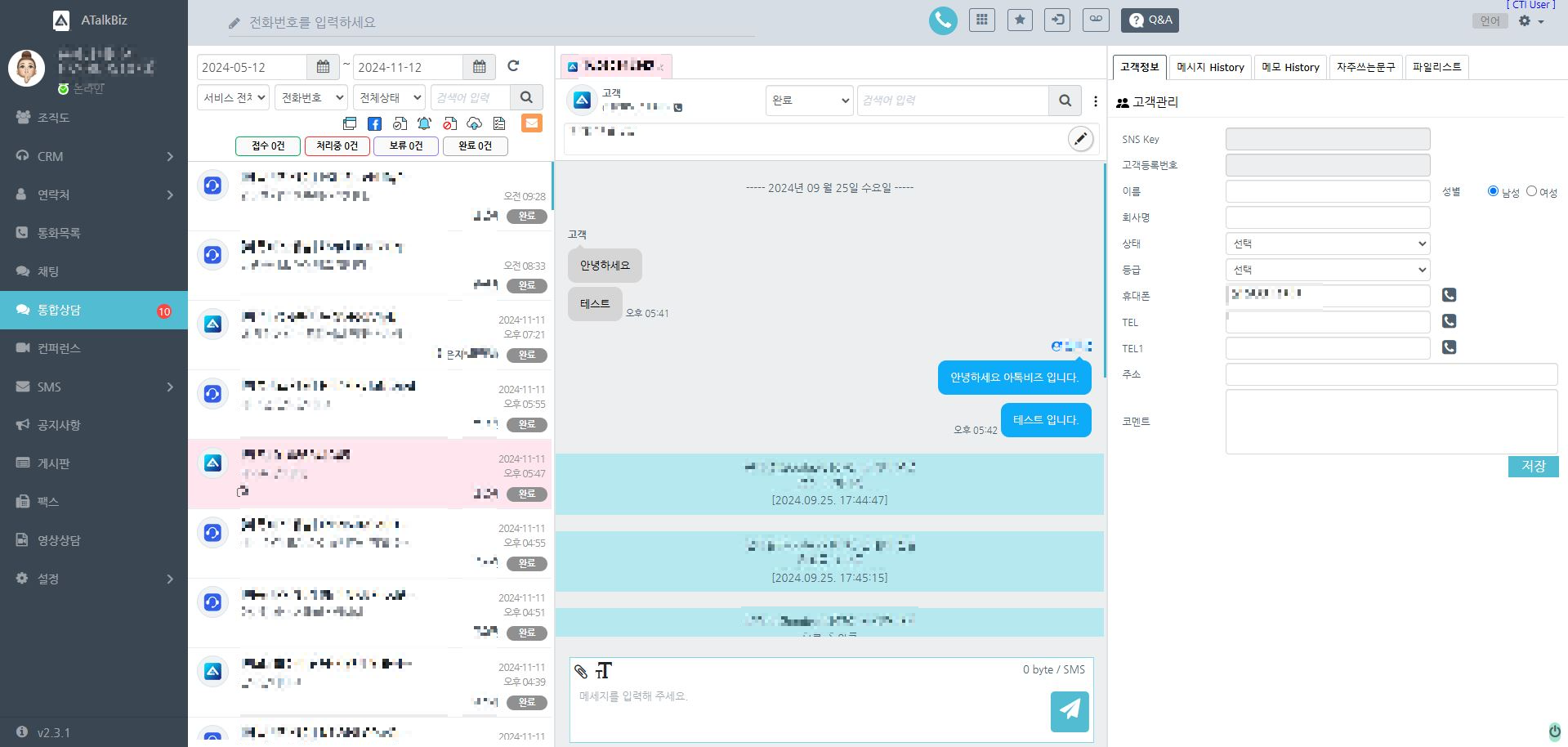Click the 저장 save button
The image size is (1568, 747).
1533,466
